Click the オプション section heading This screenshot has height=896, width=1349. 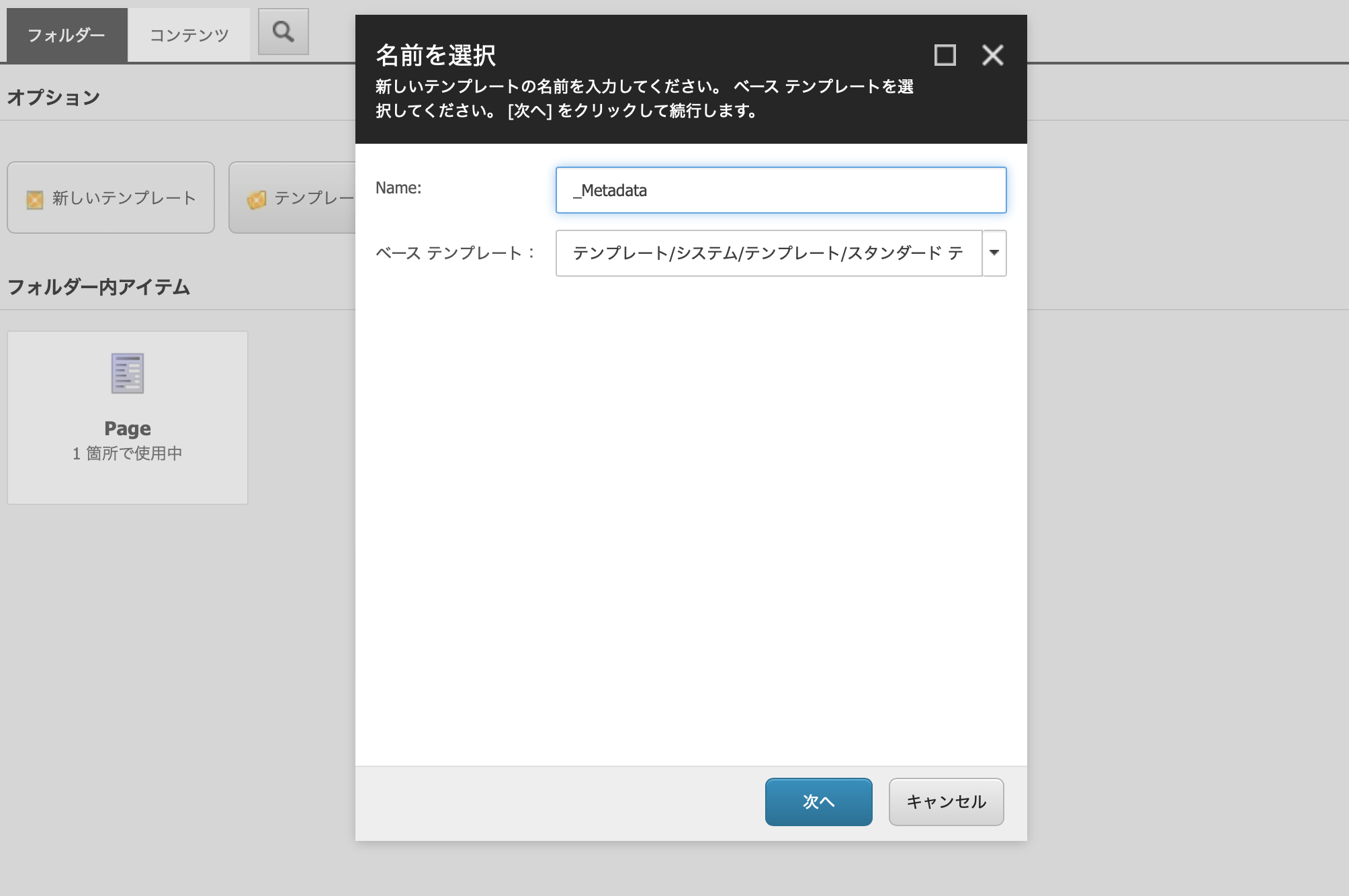(54, 97)
